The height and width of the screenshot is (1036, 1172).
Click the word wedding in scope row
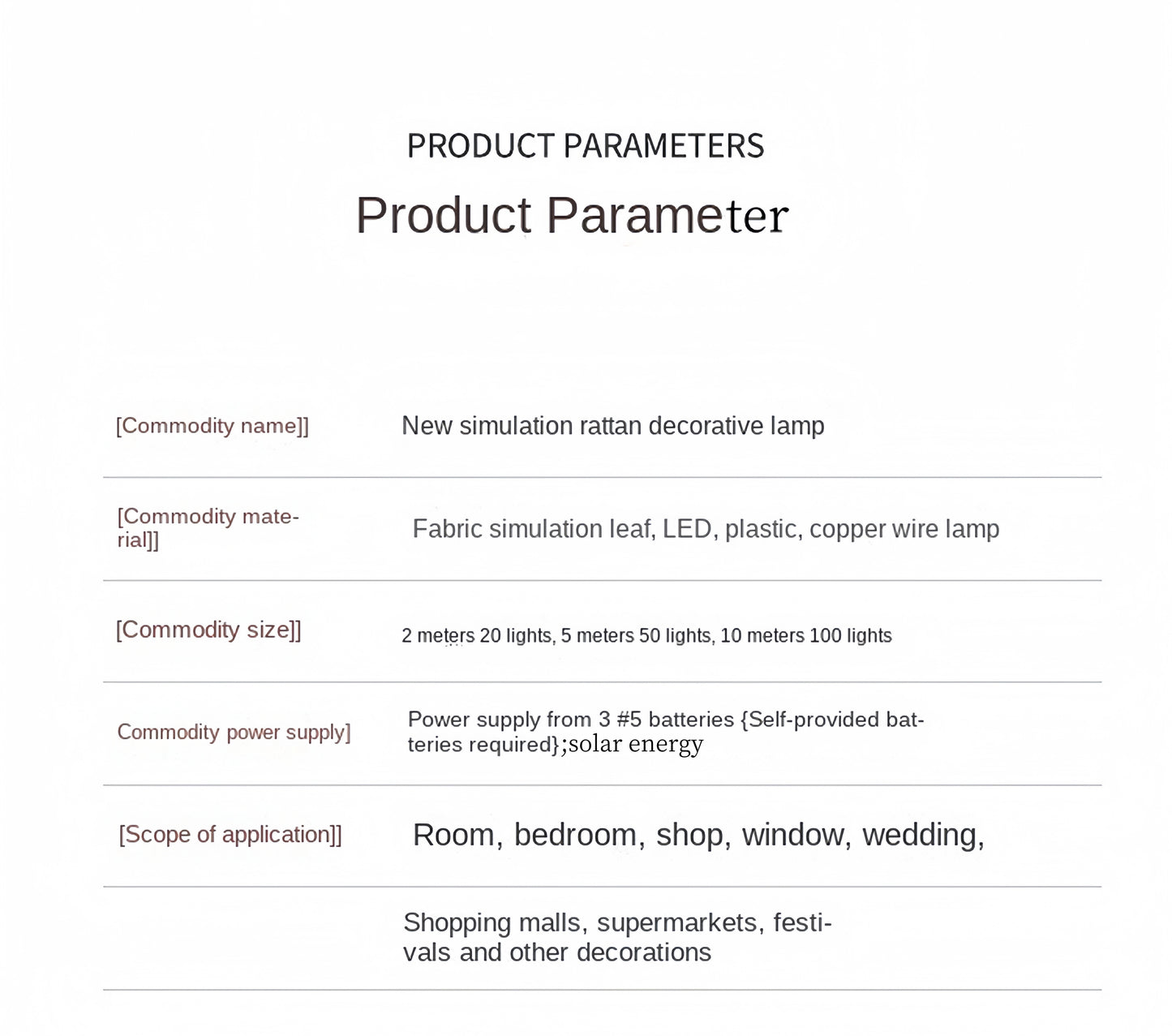[x=923, y=836]
